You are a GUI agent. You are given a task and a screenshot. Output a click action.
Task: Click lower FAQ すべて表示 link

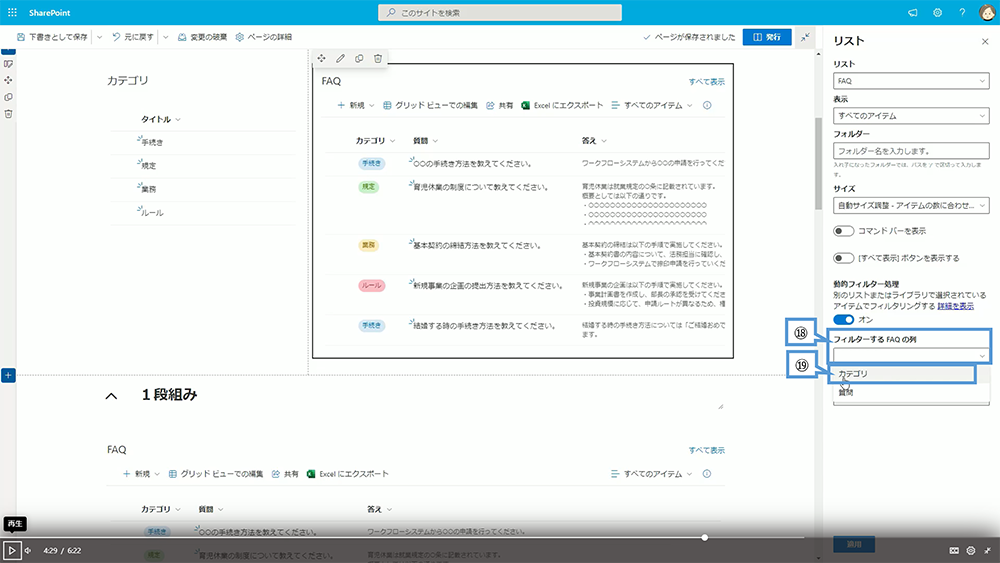(x=707, y=450)
